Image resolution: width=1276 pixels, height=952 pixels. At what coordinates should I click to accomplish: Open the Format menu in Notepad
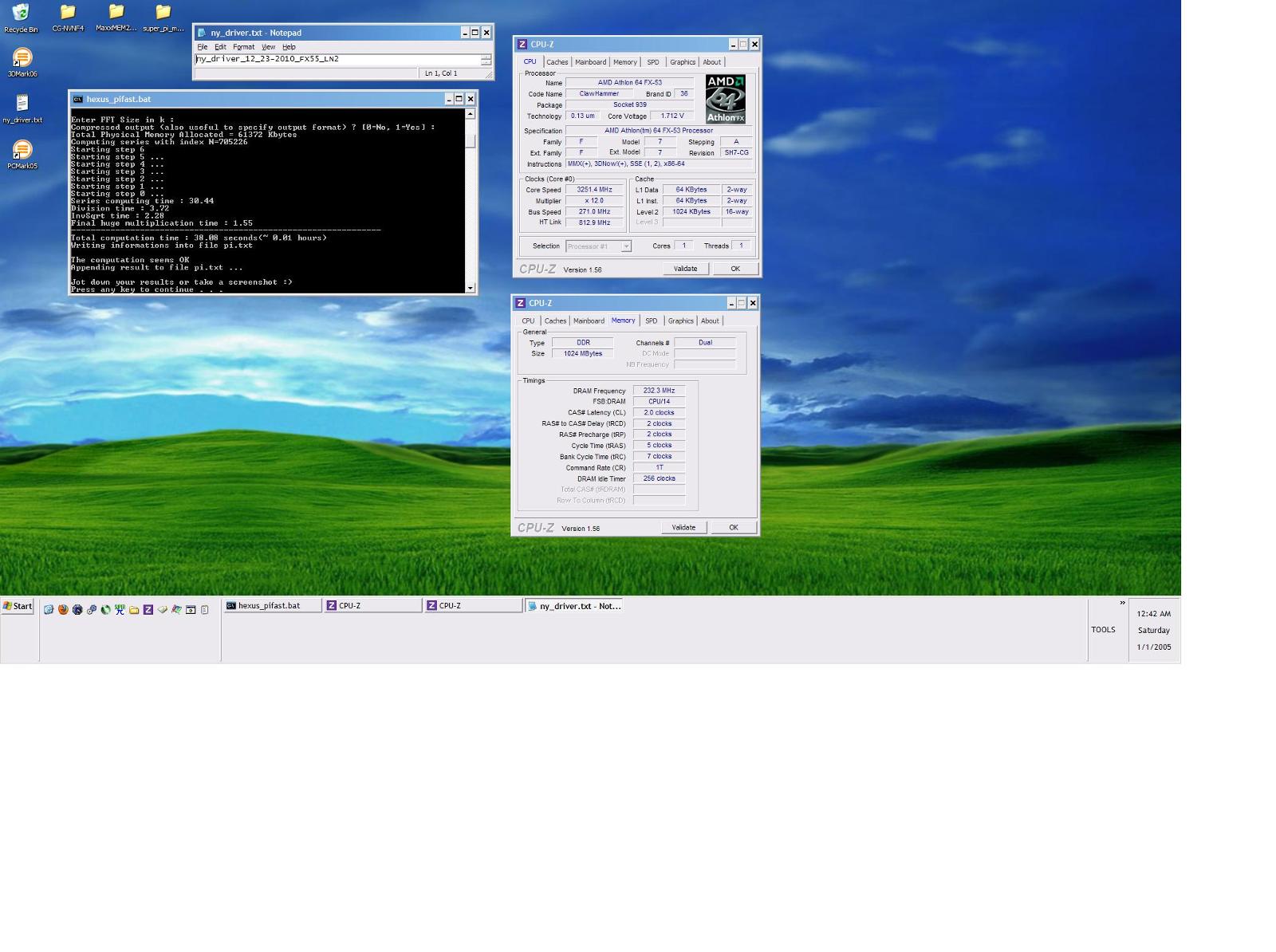click(x=243, y=47)
